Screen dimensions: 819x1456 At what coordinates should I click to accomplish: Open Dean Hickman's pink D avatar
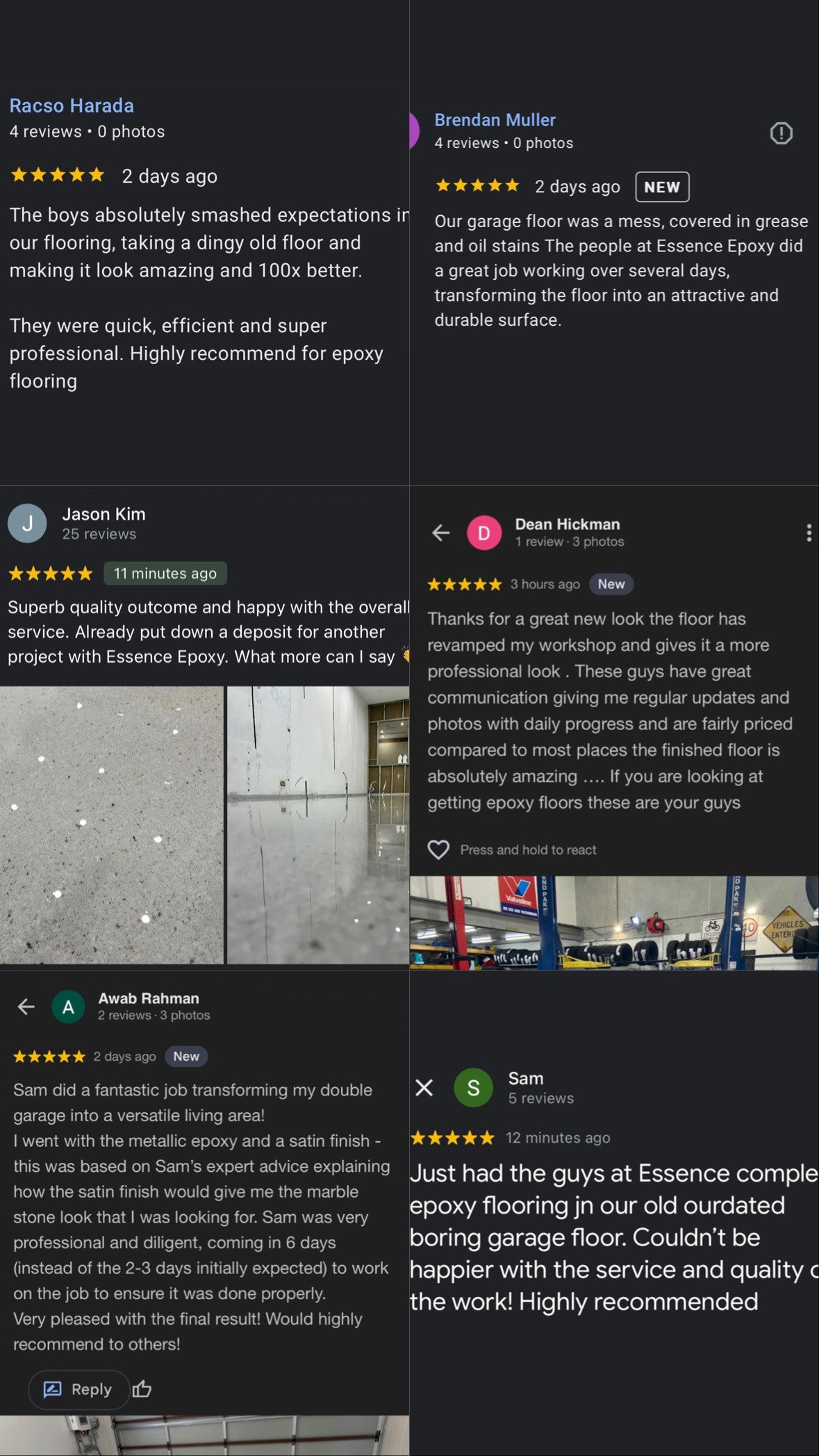click(x=484, y=533)
